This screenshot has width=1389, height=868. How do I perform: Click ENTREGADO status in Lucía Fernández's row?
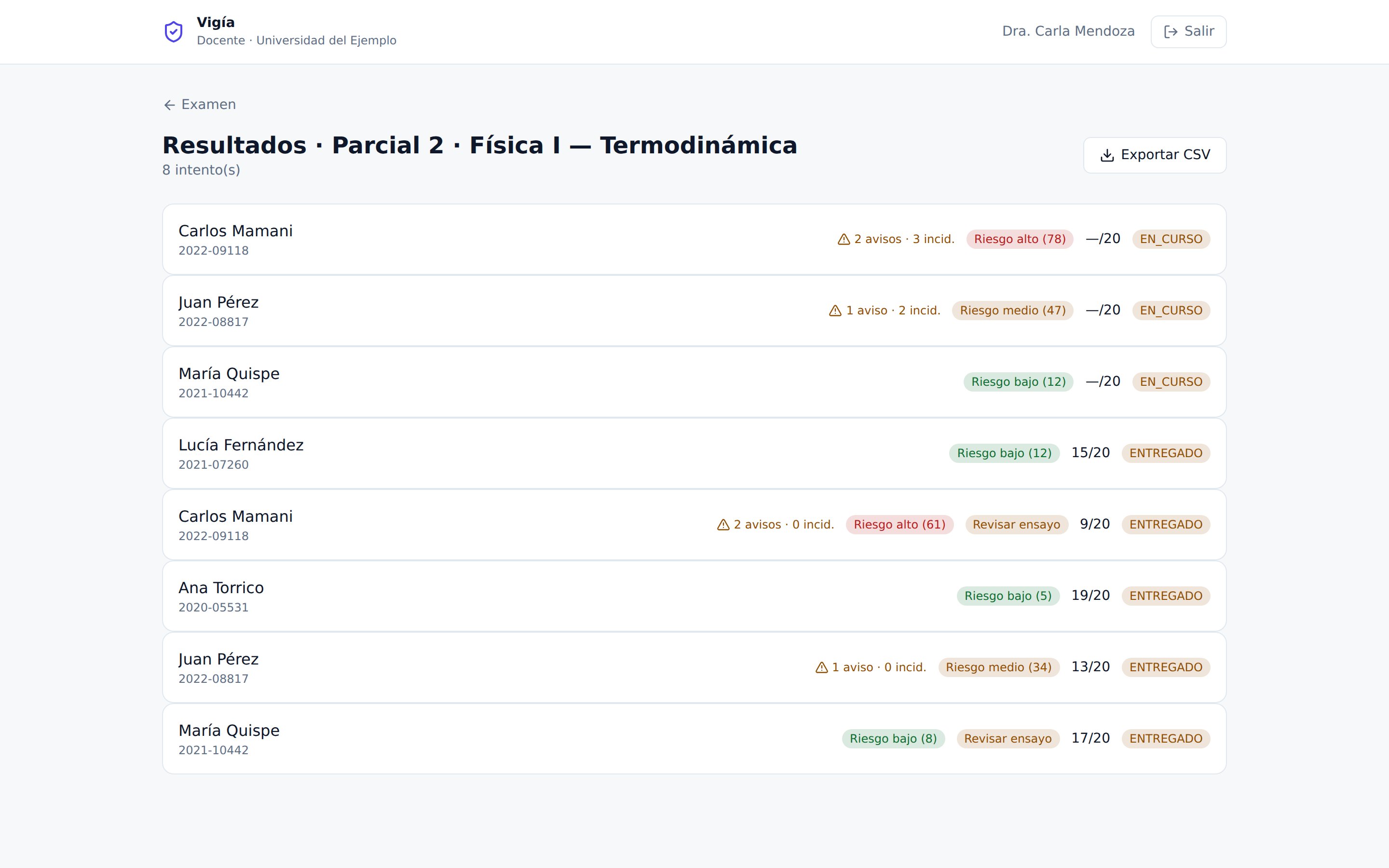[x=1166, y=453]
